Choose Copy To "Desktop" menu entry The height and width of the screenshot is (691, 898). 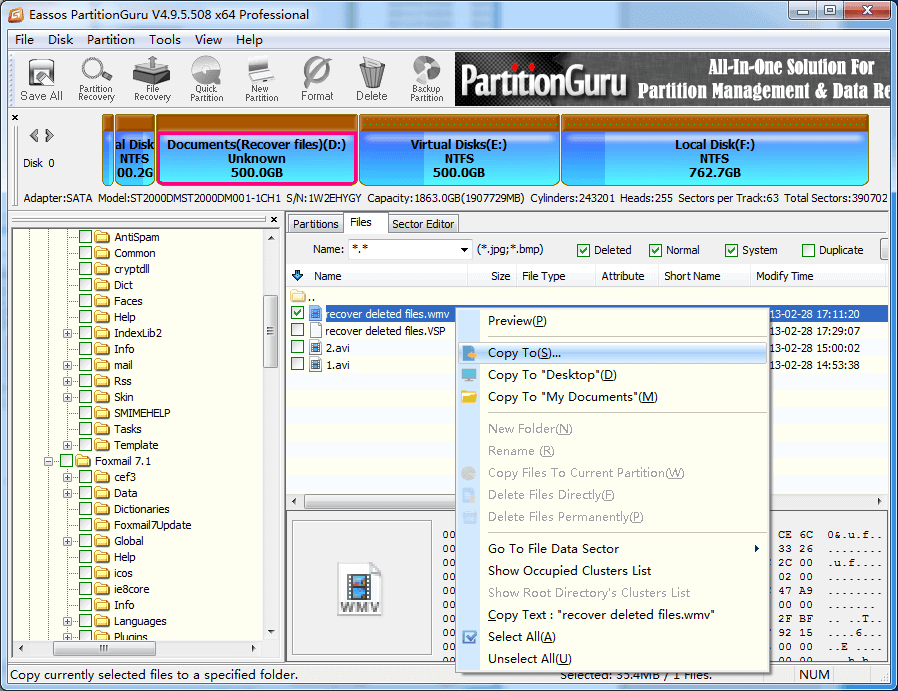[552, 375]
